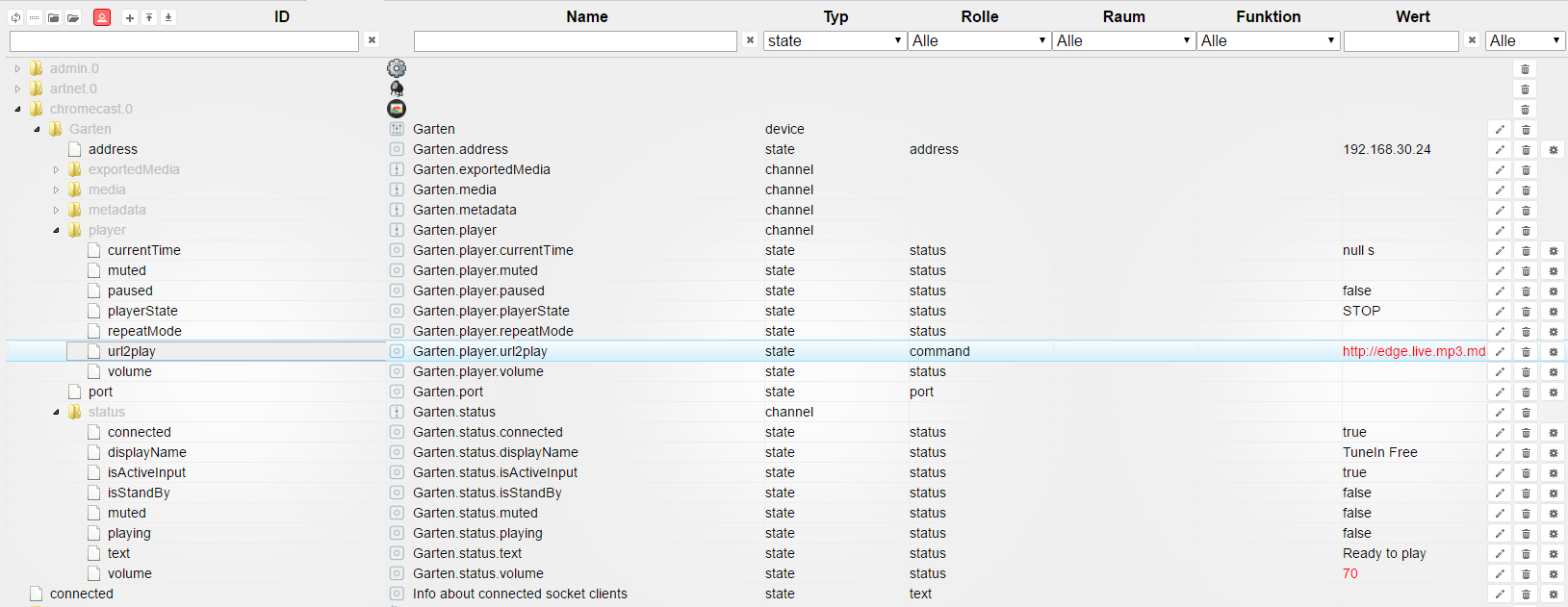Delete the chromecast.0 object

coord(1525,110)
